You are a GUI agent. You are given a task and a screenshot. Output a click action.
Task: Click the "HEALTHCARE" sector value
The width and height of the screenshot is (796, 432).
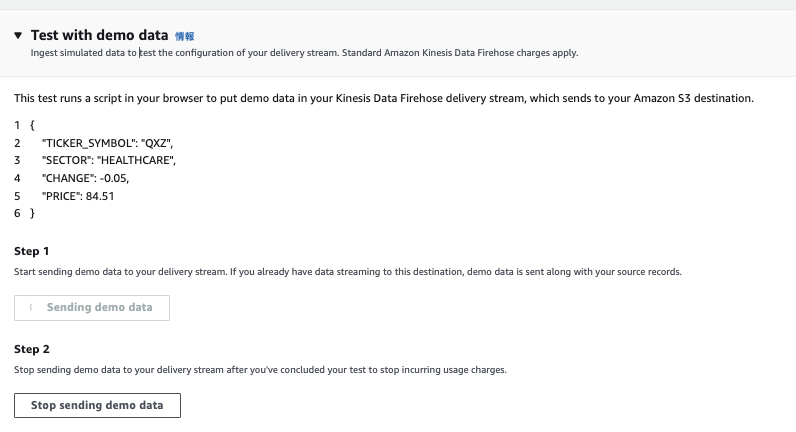pyautogui.click(x=137, y=161)
